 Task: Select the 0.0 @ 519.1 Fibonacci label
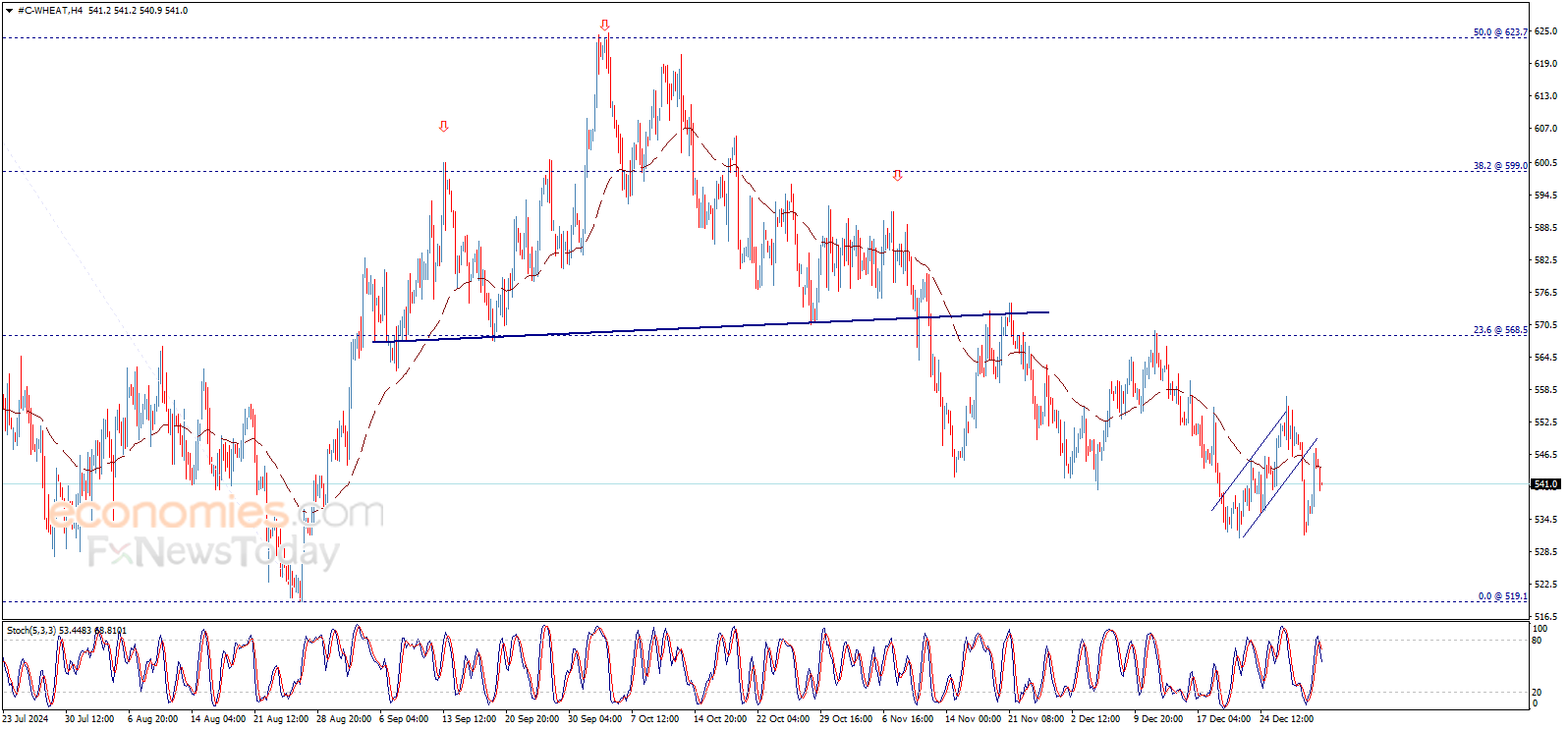pos(1503,596)
